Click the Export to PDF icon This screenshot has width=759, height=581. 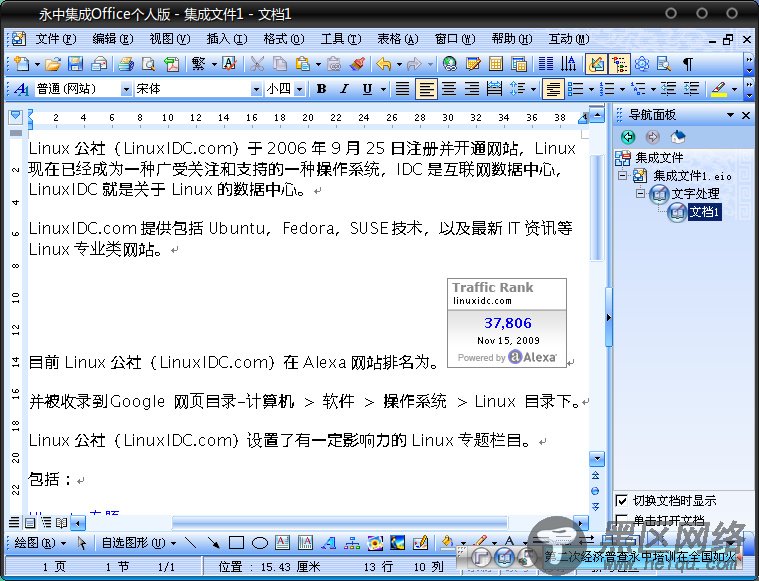[x=171, y=64]
